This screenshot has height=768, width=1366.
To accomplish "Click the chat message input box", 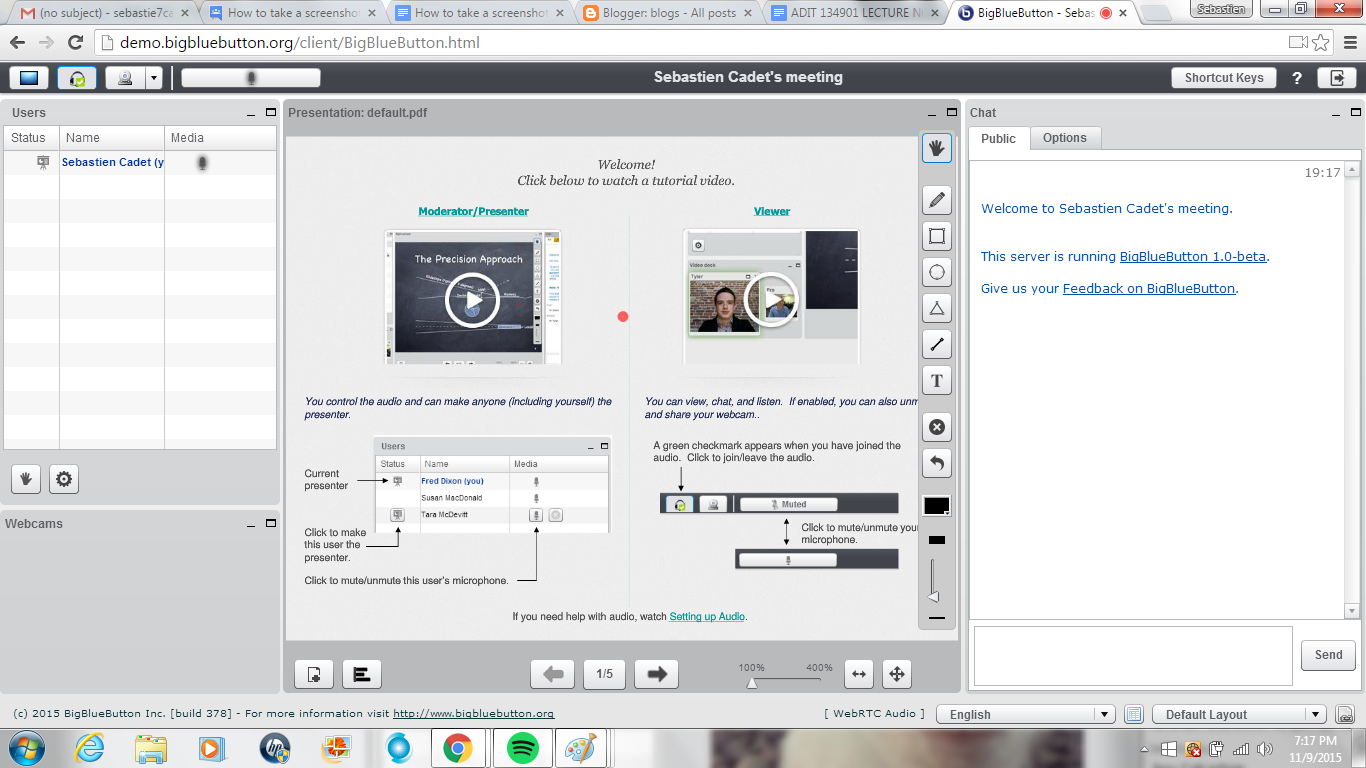I will [x=1133, y=656].
